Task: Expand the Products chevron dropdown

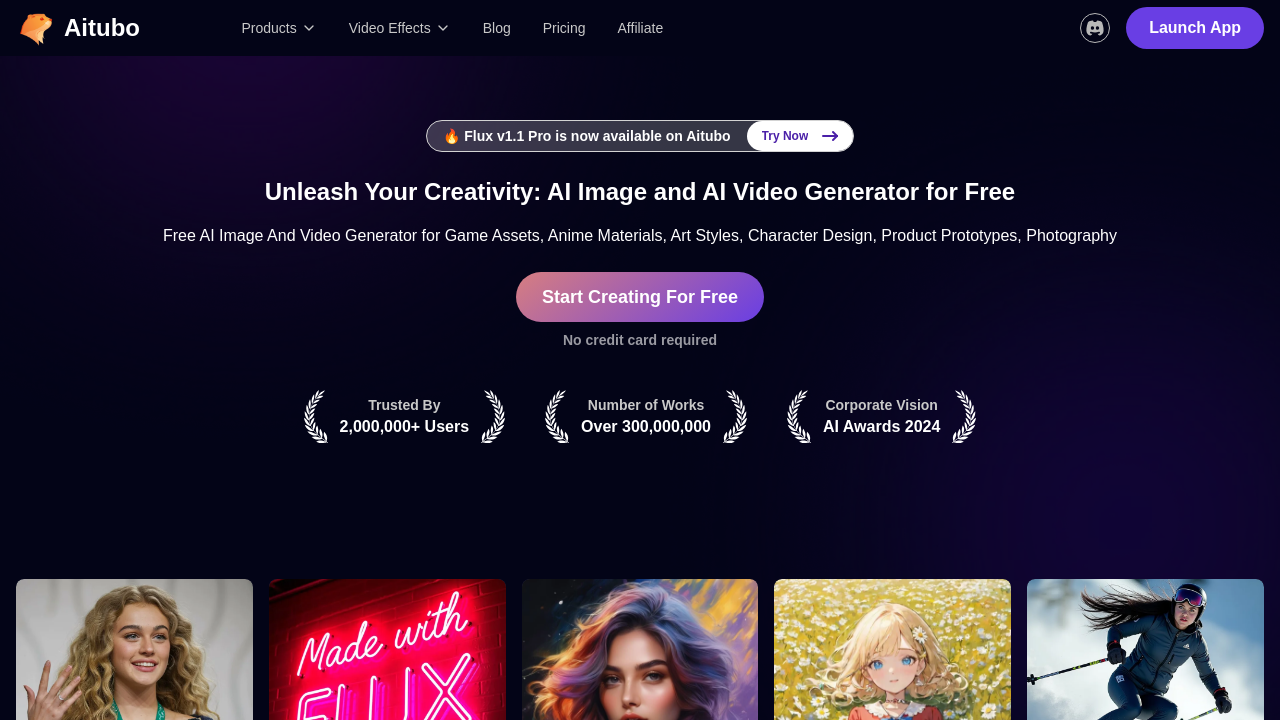Action: 309,28
